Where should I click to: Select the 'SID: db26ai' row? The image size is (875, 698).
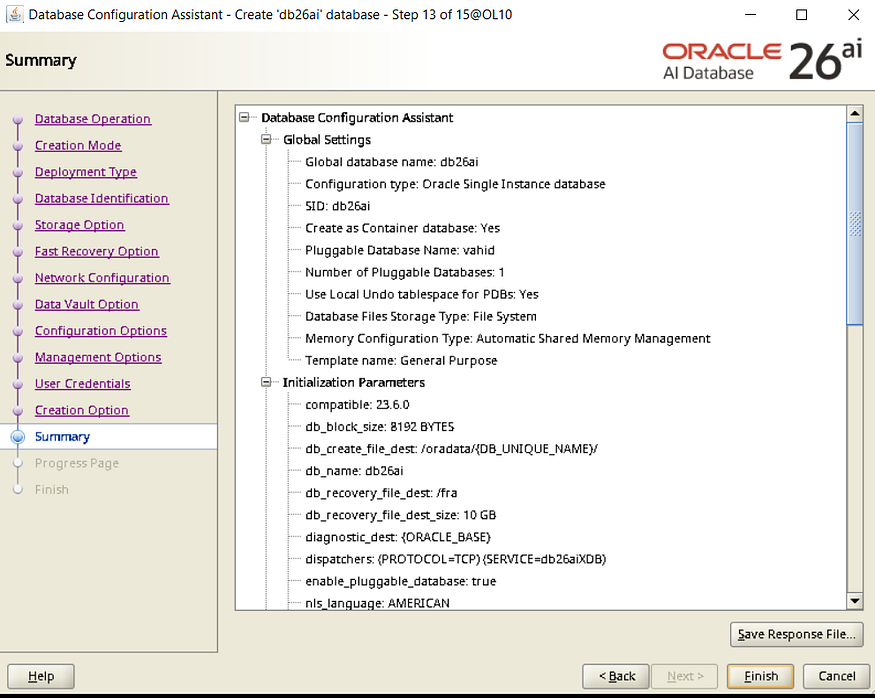click(x=337, y=206)
